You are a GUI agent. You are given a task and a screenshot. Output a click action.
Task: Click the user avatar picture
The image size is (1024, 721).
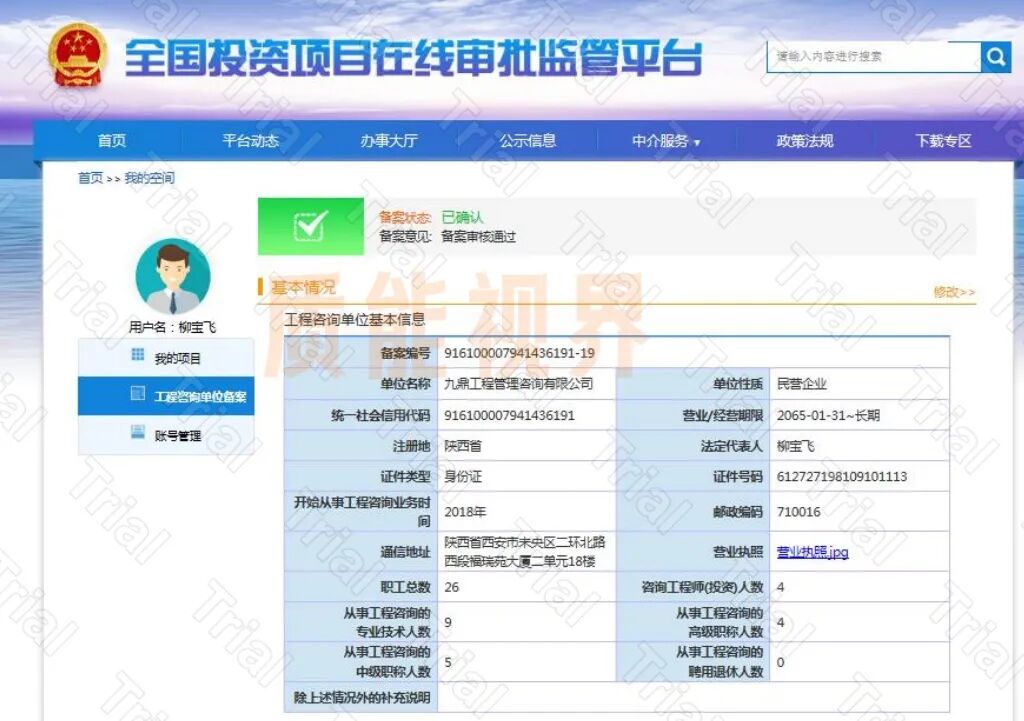172,277
